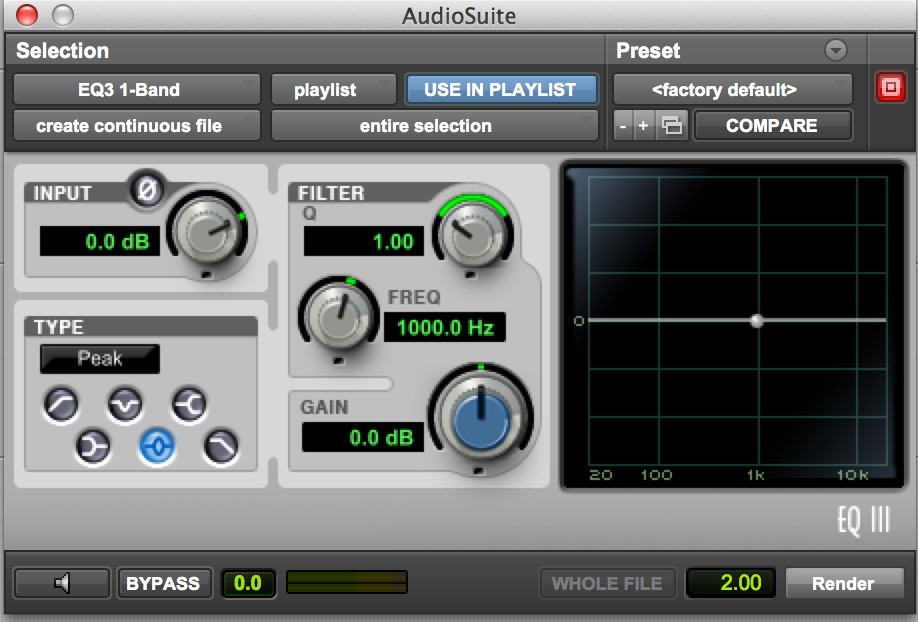Choose the high-shelf filter type
Viewport: 918px width, 622px height.
[x=189, y=405]
